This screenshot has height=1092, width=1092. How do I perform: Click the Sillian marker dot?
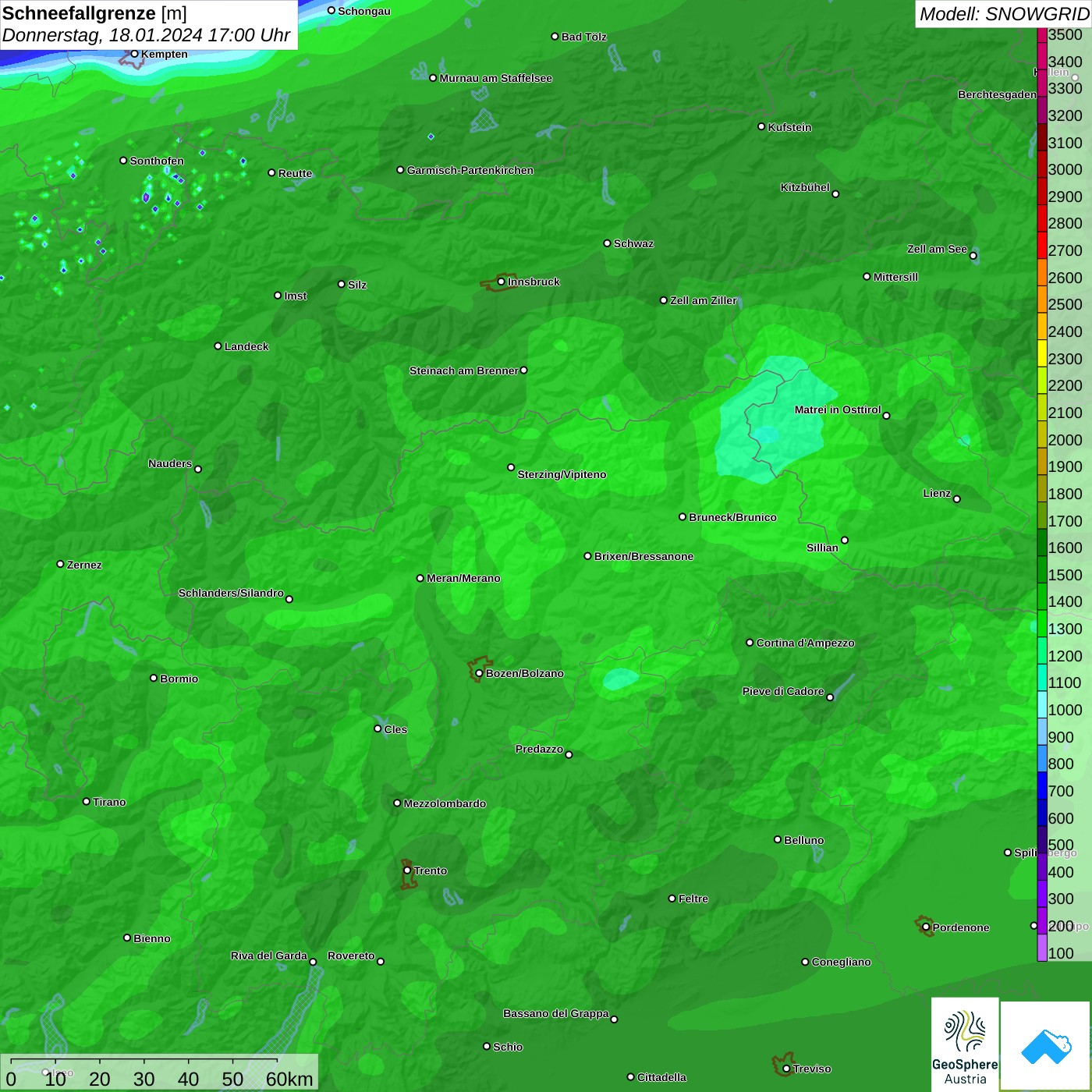(845, 540)
